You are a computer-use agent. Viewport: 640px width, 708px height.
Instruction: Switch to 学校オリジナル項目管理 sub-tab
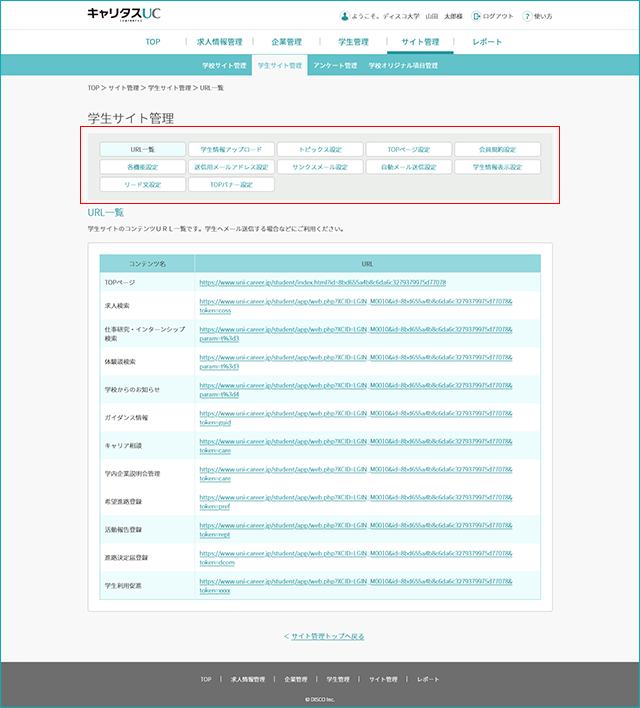[x=403, y=65]
